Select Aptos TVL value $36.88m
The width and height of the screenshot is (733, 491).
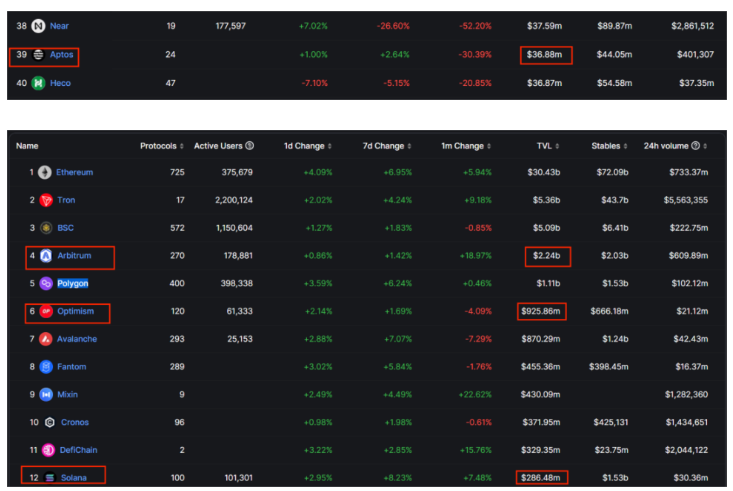pyautogui.click(x=545, y=55)
